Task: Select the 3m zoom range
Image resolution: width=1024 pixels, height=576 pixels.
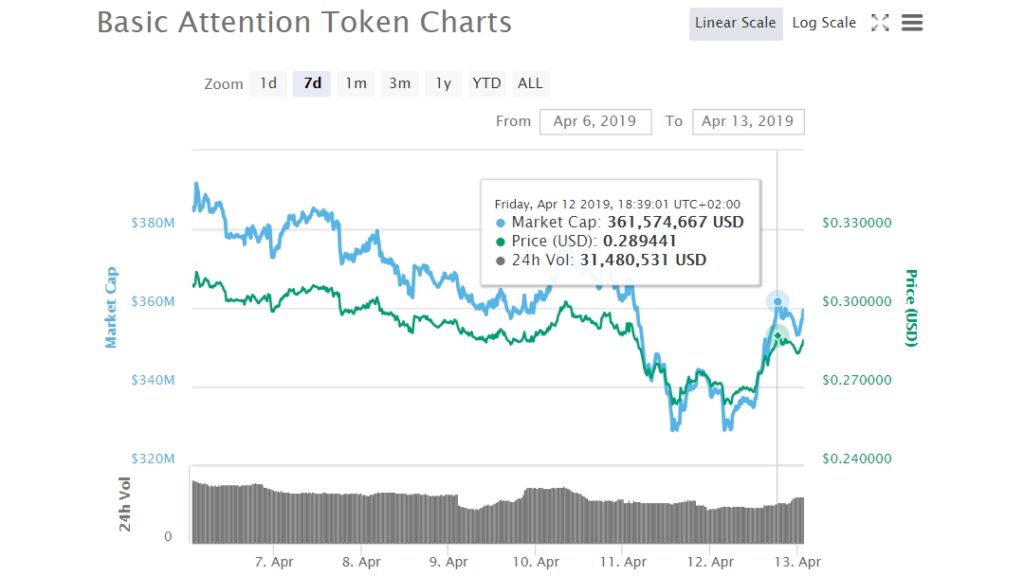Action: coord(399,84)
